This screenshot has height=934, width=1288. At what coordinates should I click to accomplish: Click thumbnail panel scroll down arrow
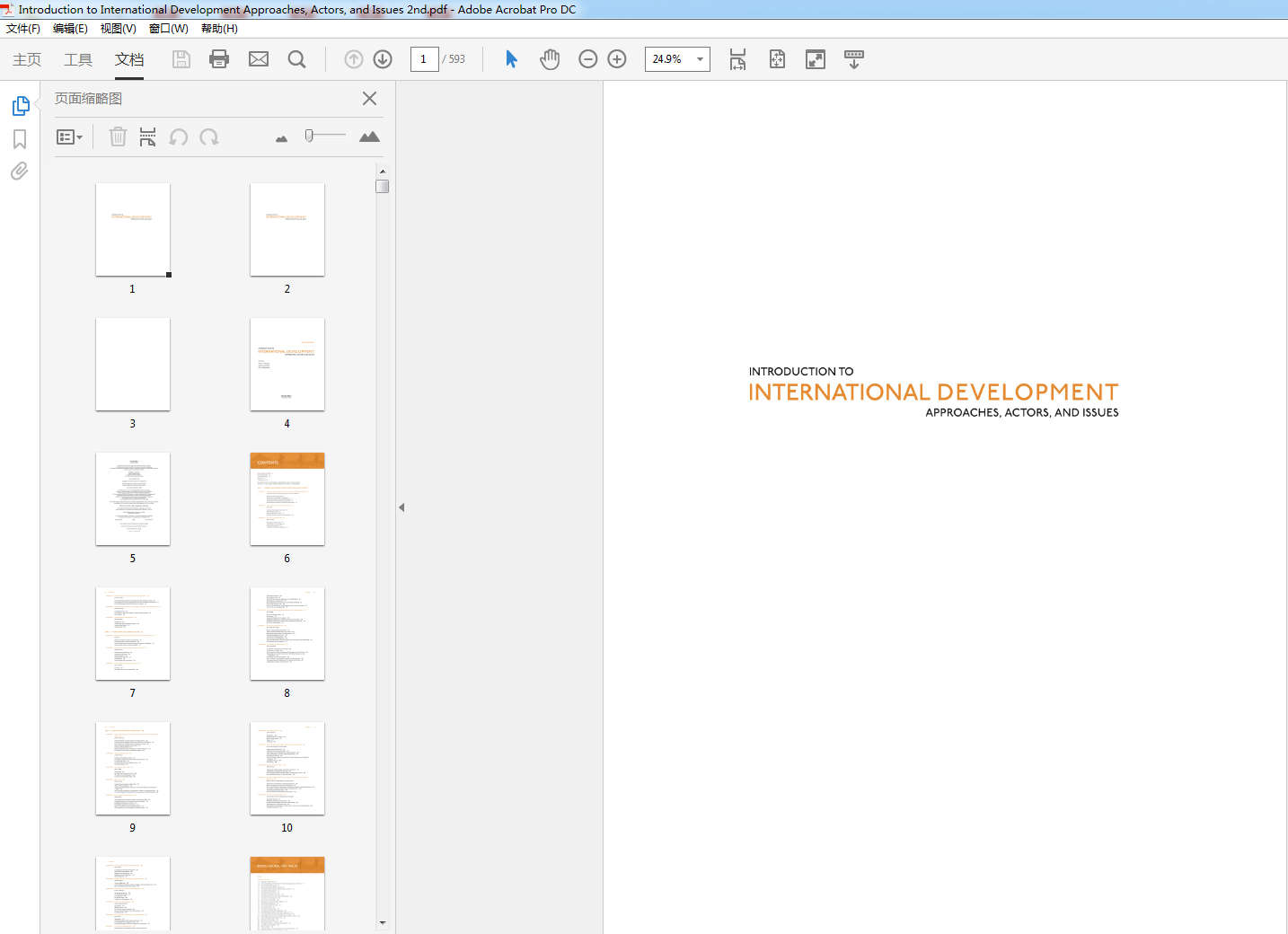[x=383, y=922]
